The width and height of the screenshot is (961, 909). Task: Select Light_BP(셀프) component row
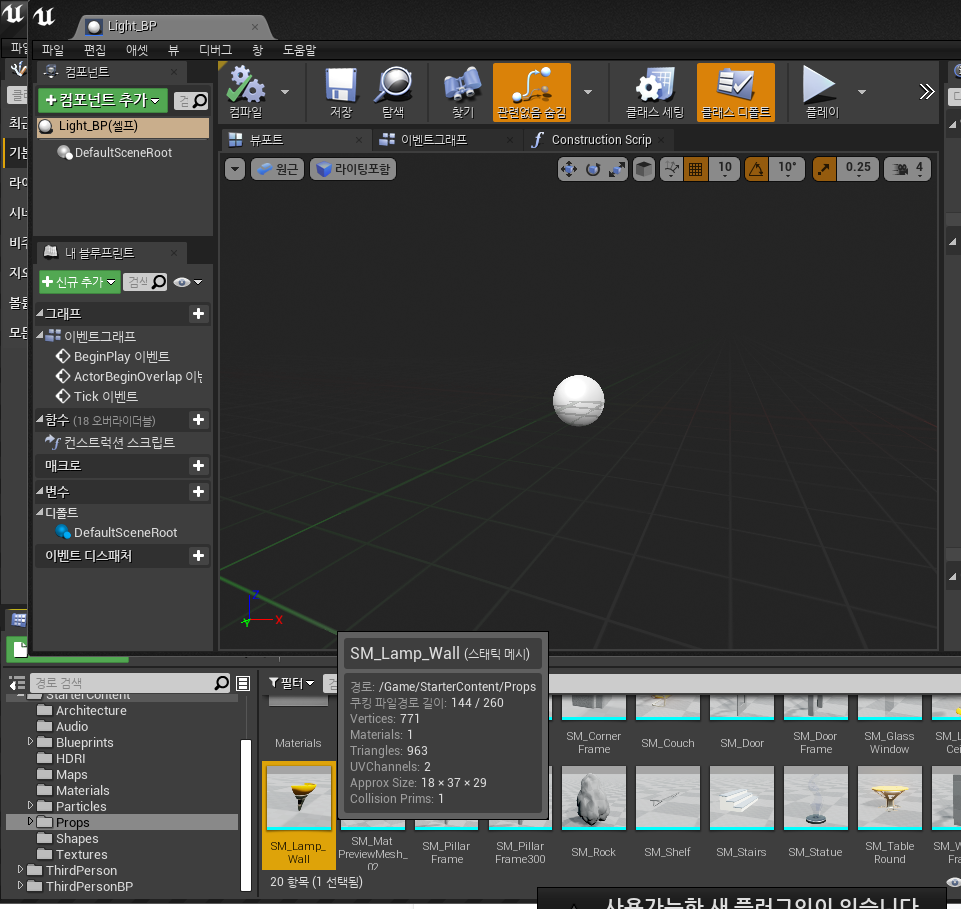[x=123, y=126]
